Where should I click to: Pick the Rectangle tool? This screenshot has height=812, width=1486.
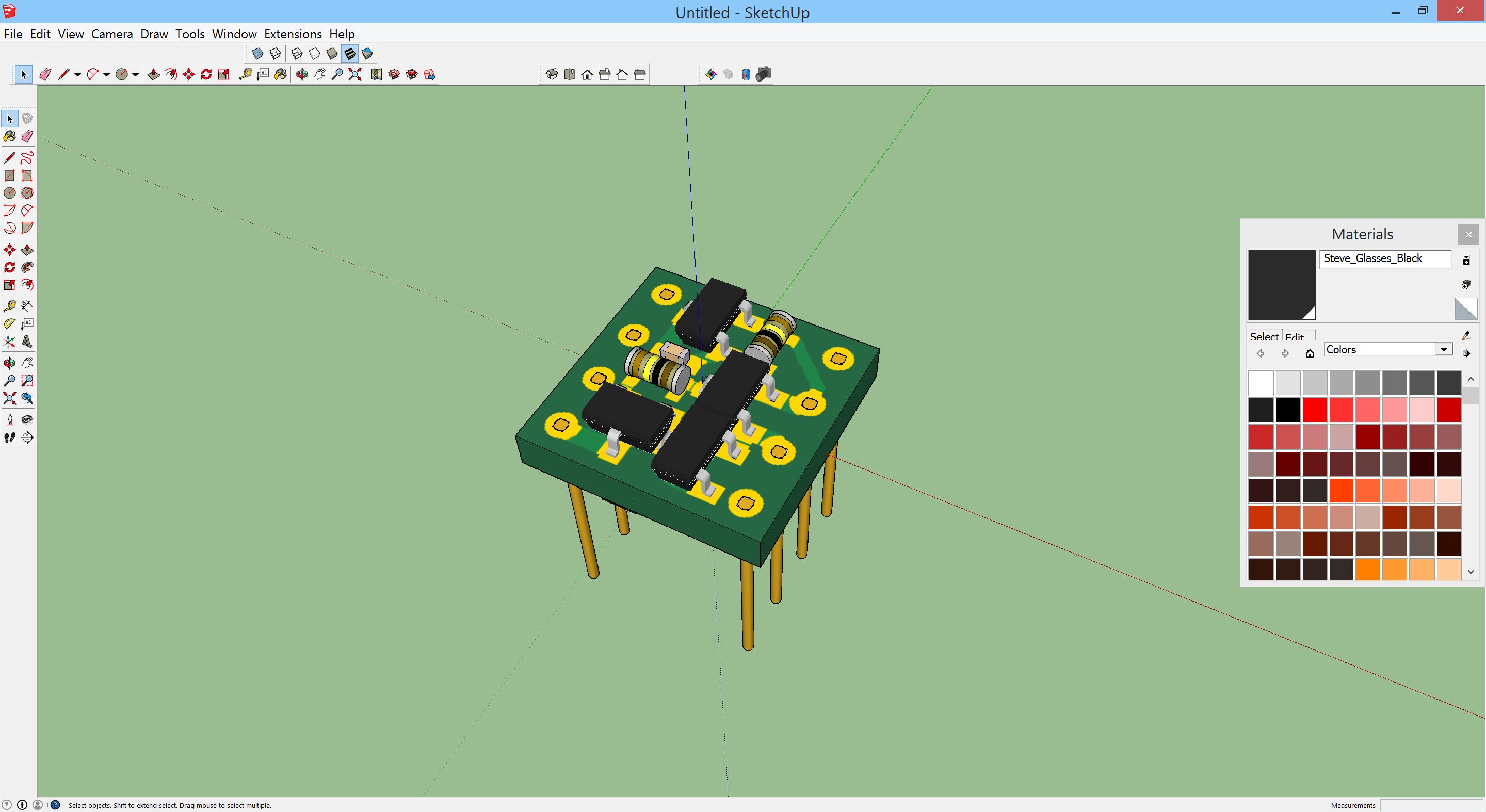(10, 175)
